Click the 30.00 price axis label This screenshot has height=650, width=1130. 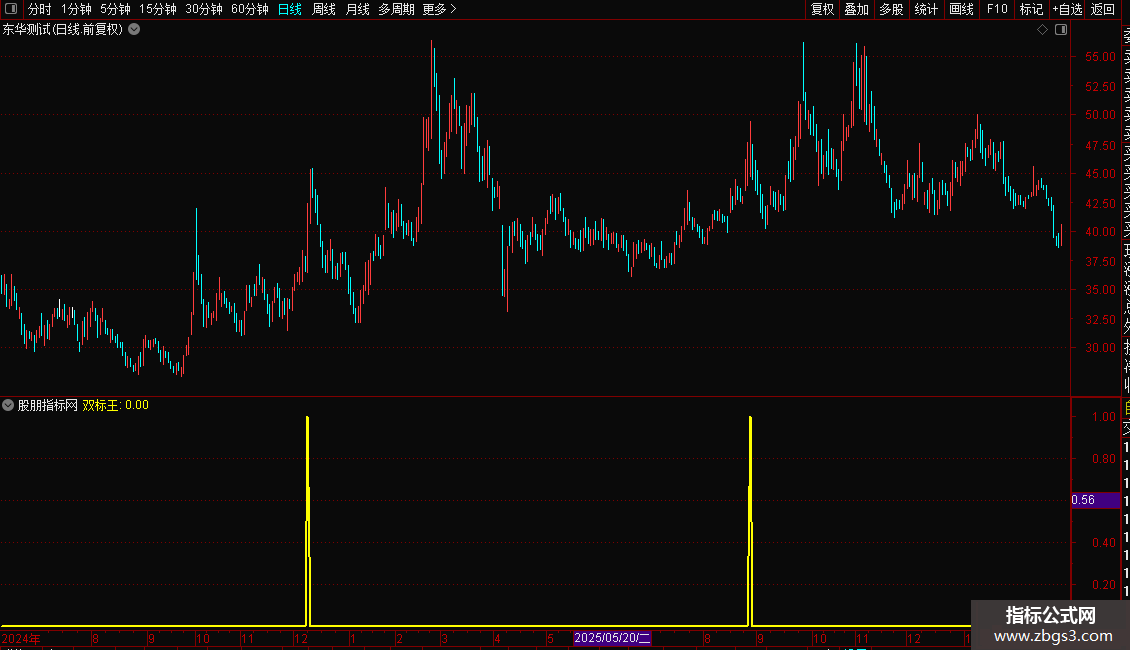(x=1100, y=347)
